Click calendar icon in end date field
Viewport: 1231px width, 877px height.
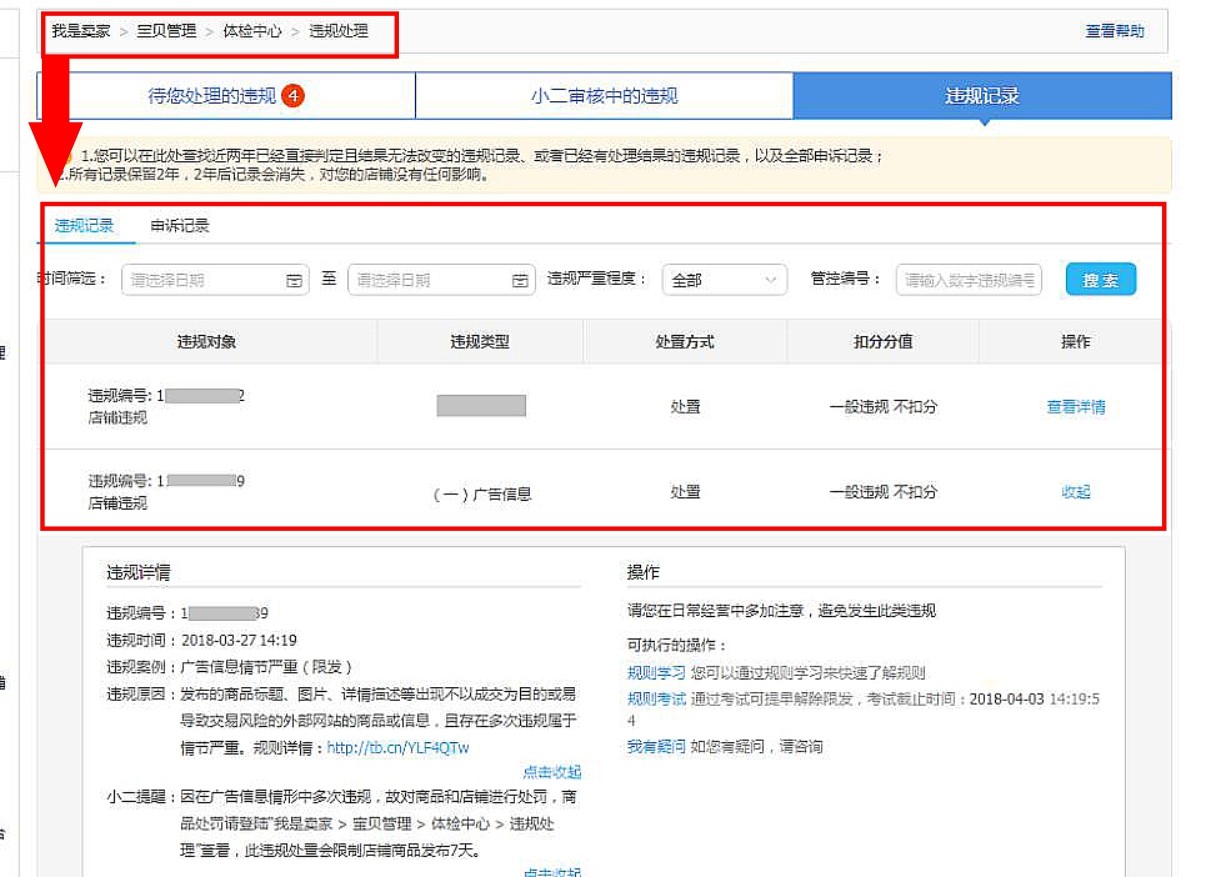coord(520,281)
